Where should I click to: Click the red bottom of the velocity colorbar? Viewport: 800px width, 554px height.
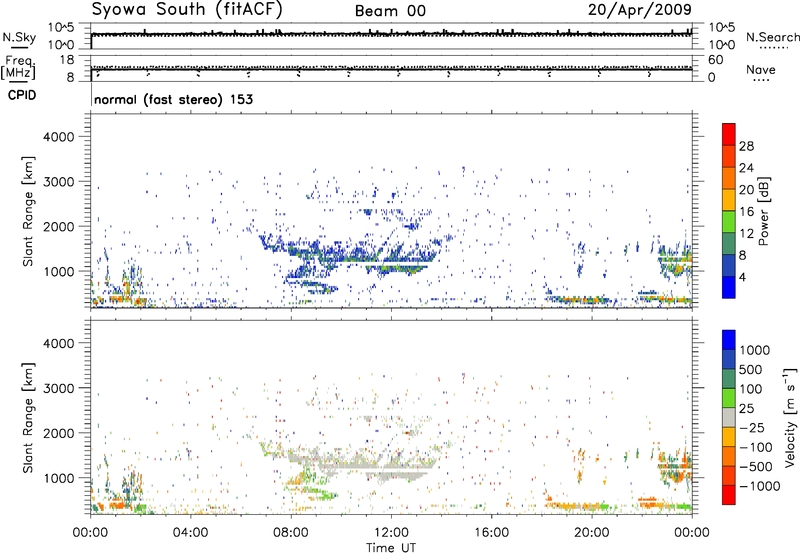tap(729, 495)
